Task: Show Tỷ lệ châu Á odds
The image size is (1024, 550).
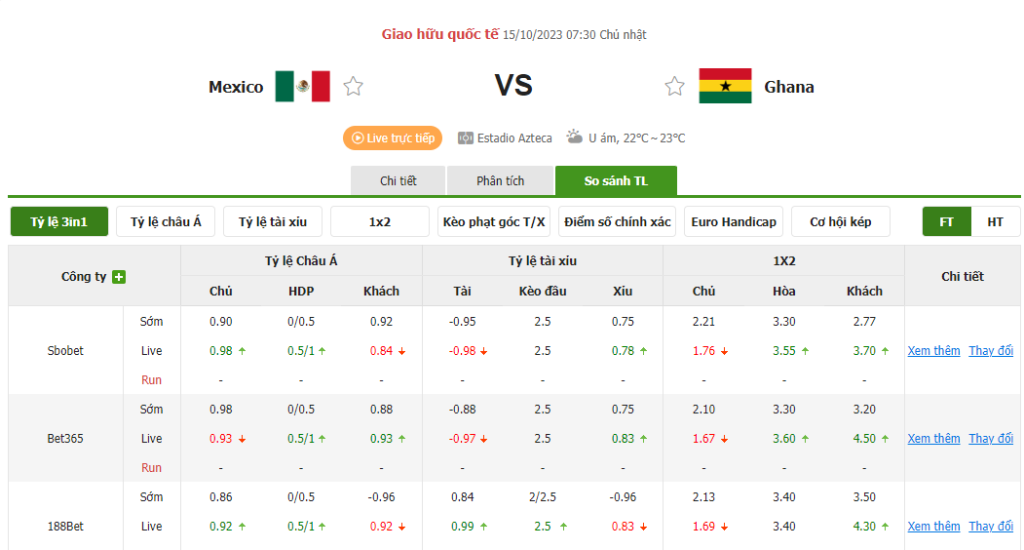Action: tap(165, 221)
